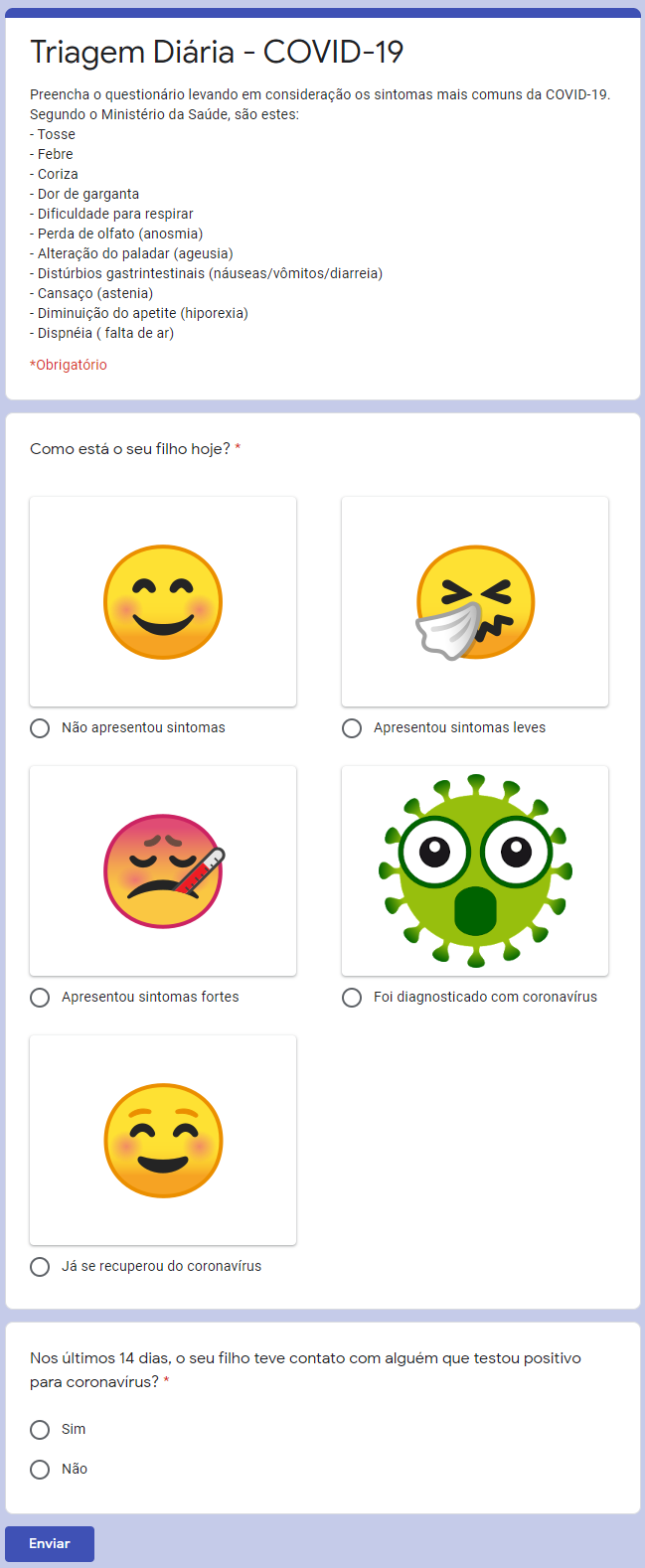Click the 'Dificuldade para respirar' symptom line

pyautogui.click(x=111, y=214)
